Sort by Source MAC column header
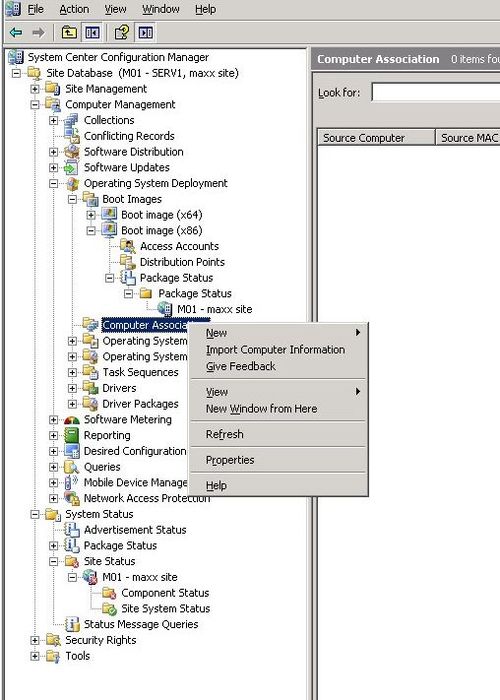Screen dimensions: 500x700 pyautogui.click(x=468, y=138)
